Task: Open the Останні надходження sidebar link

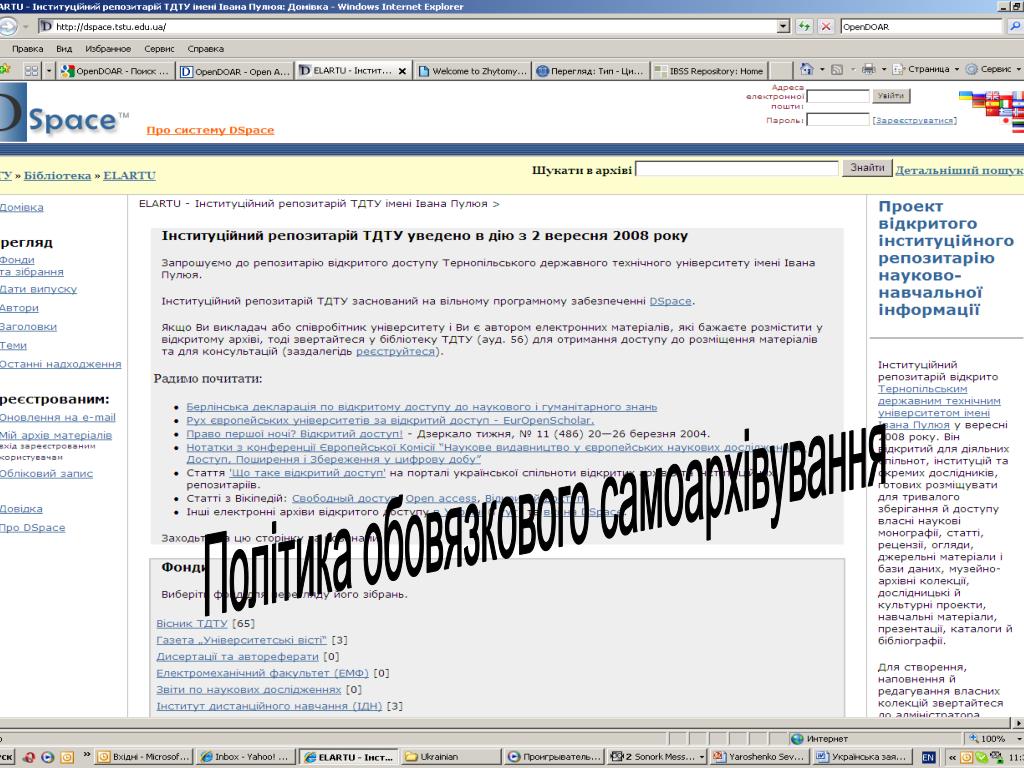Action: (61, 364)
